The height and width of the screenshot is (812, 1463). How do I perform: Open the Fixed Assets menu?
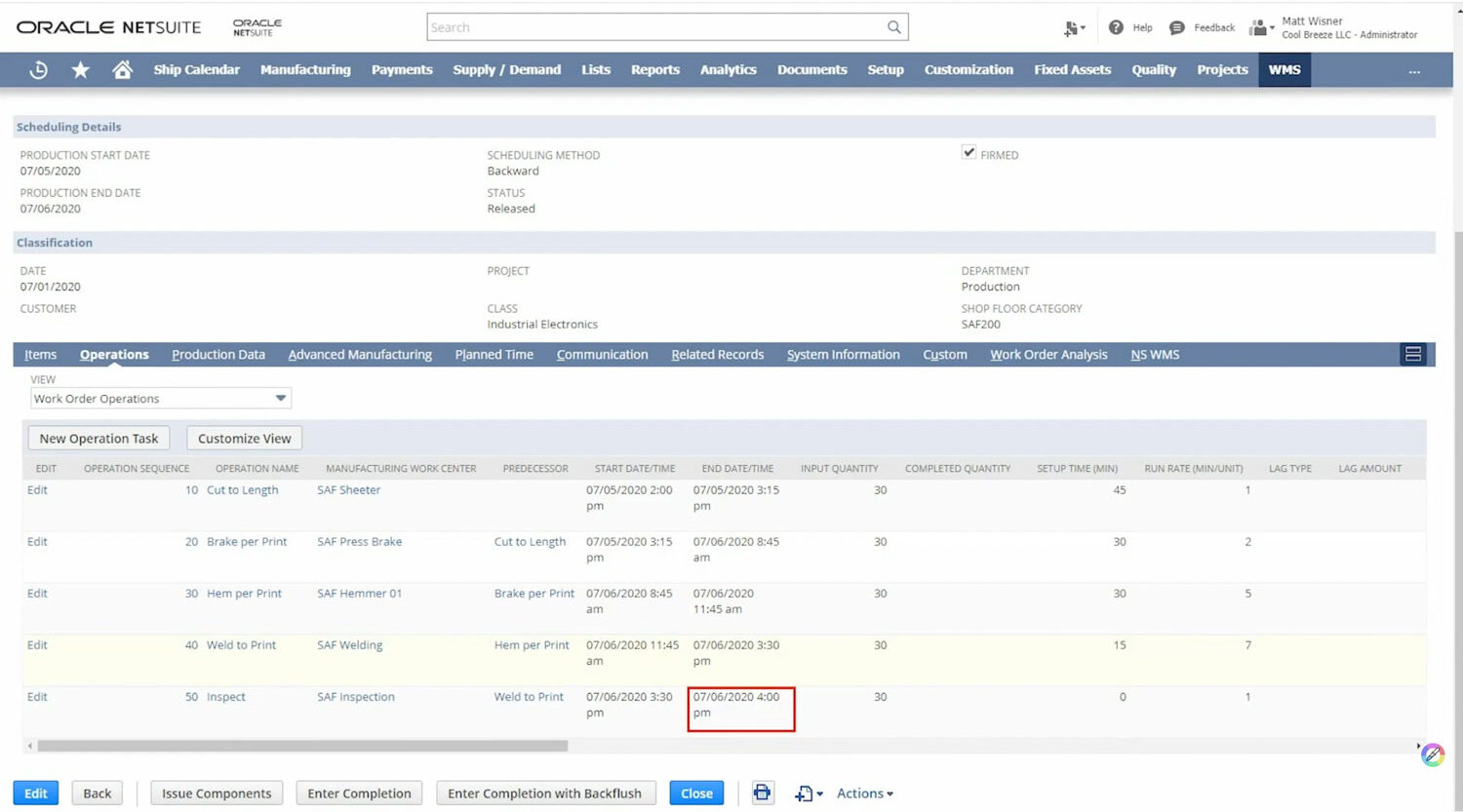click(1073, 70)
